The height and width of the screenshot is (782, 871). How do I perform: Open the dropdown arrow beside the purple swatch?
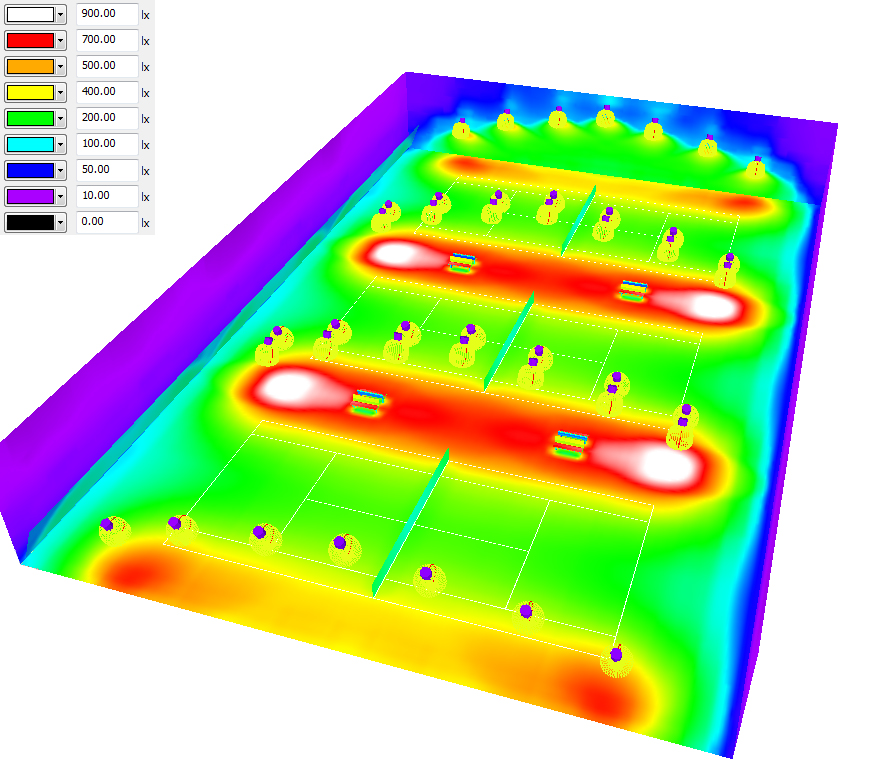pos(61,197)
